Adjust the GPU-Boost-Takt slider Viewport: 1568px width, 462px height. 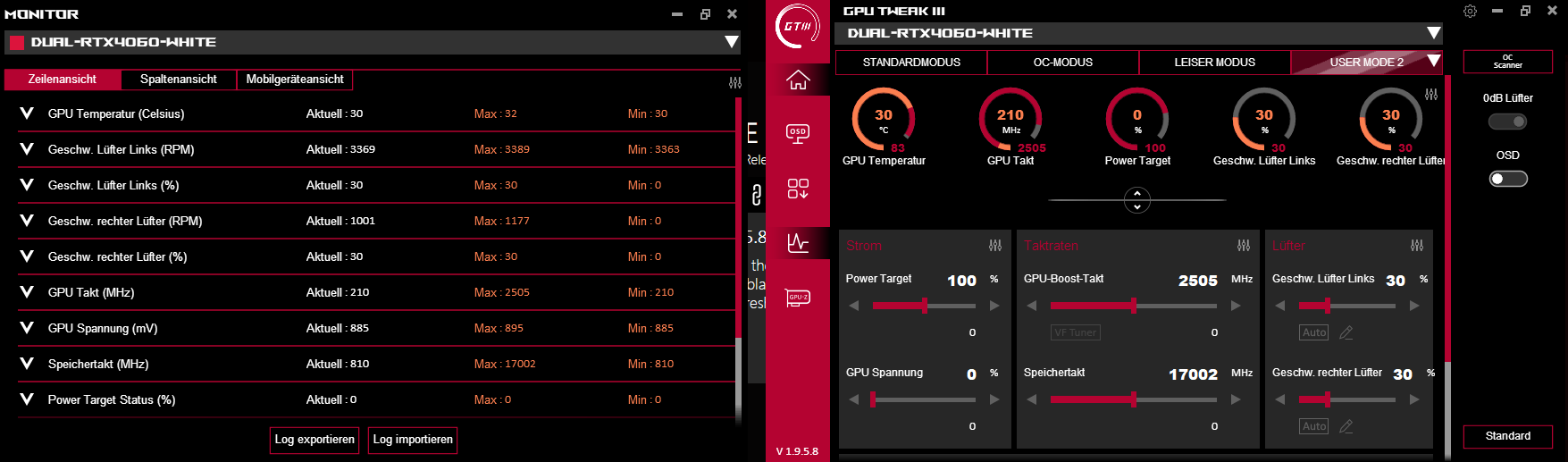click(x=1134, y=306)
